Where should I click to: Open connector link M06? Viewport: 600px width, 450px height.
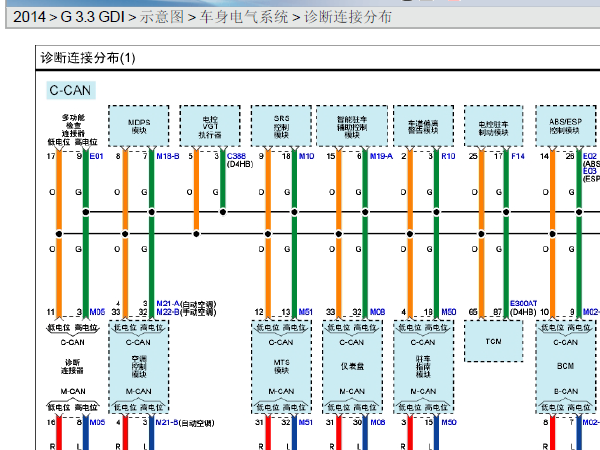[x=97, y=312]
